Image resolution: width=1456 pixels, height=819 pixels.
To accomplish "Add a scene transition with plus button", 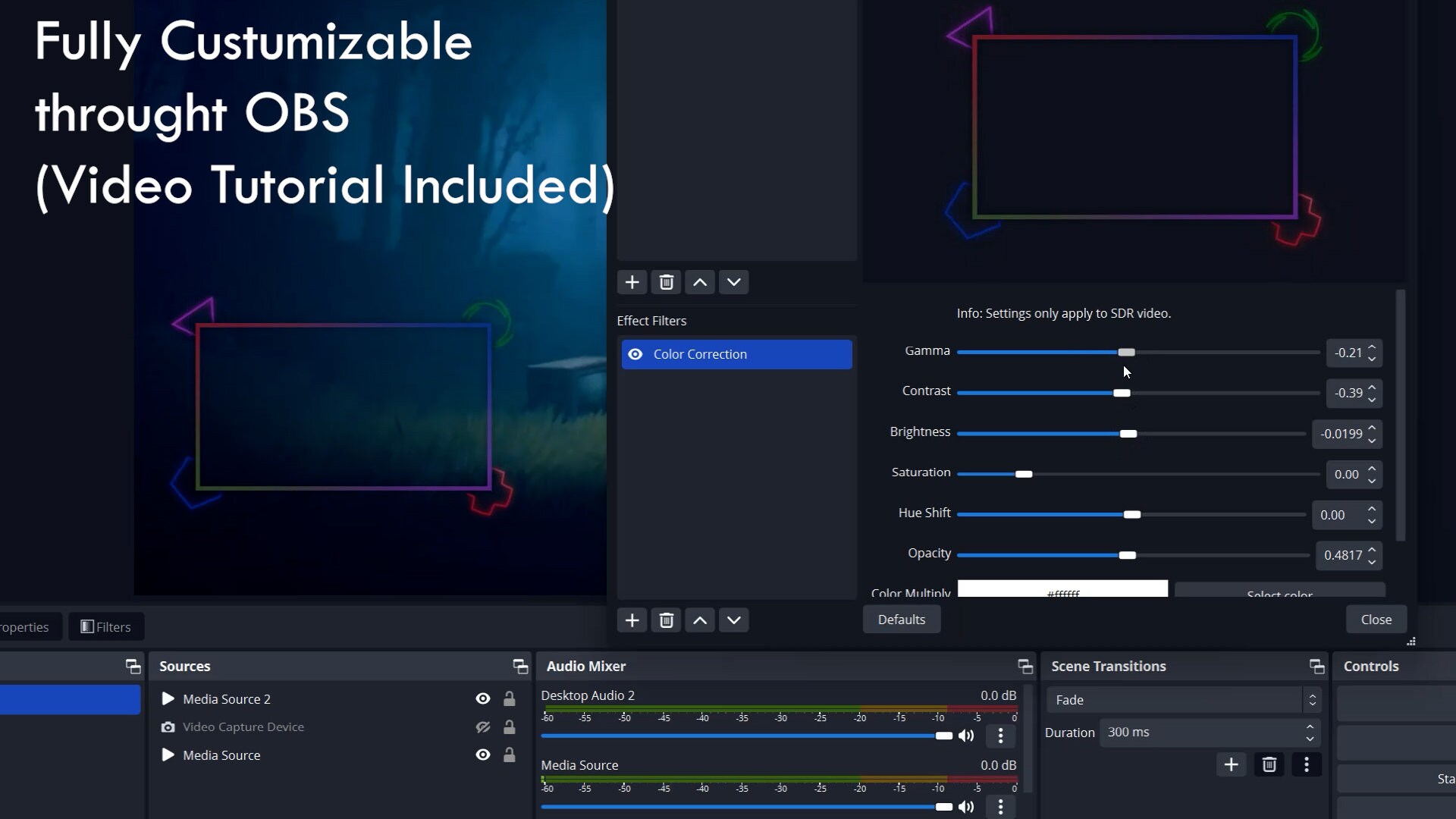I will (x=1231, y=764).
